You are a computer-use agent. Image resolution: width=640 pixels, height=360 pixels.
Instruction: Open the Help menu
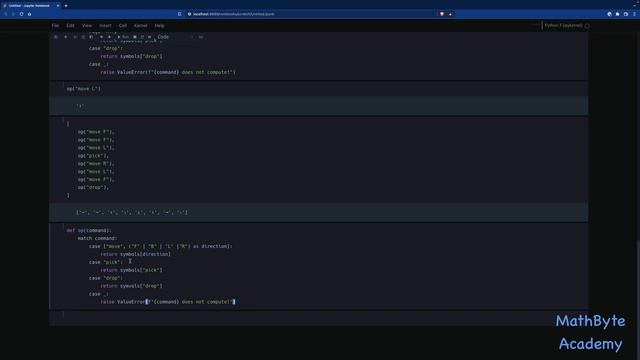159,25
